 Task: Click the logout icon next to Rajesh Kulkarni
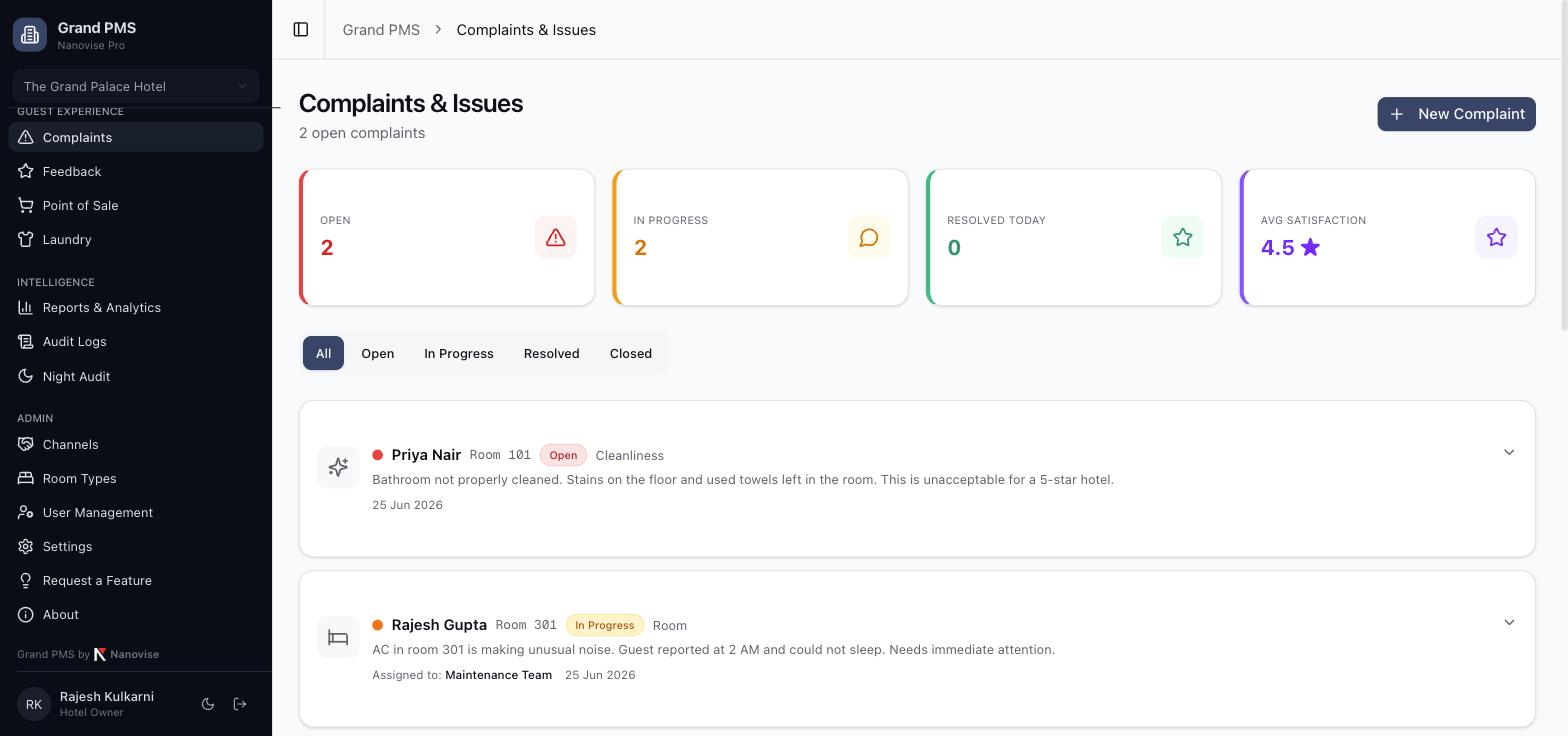[240, 704]
